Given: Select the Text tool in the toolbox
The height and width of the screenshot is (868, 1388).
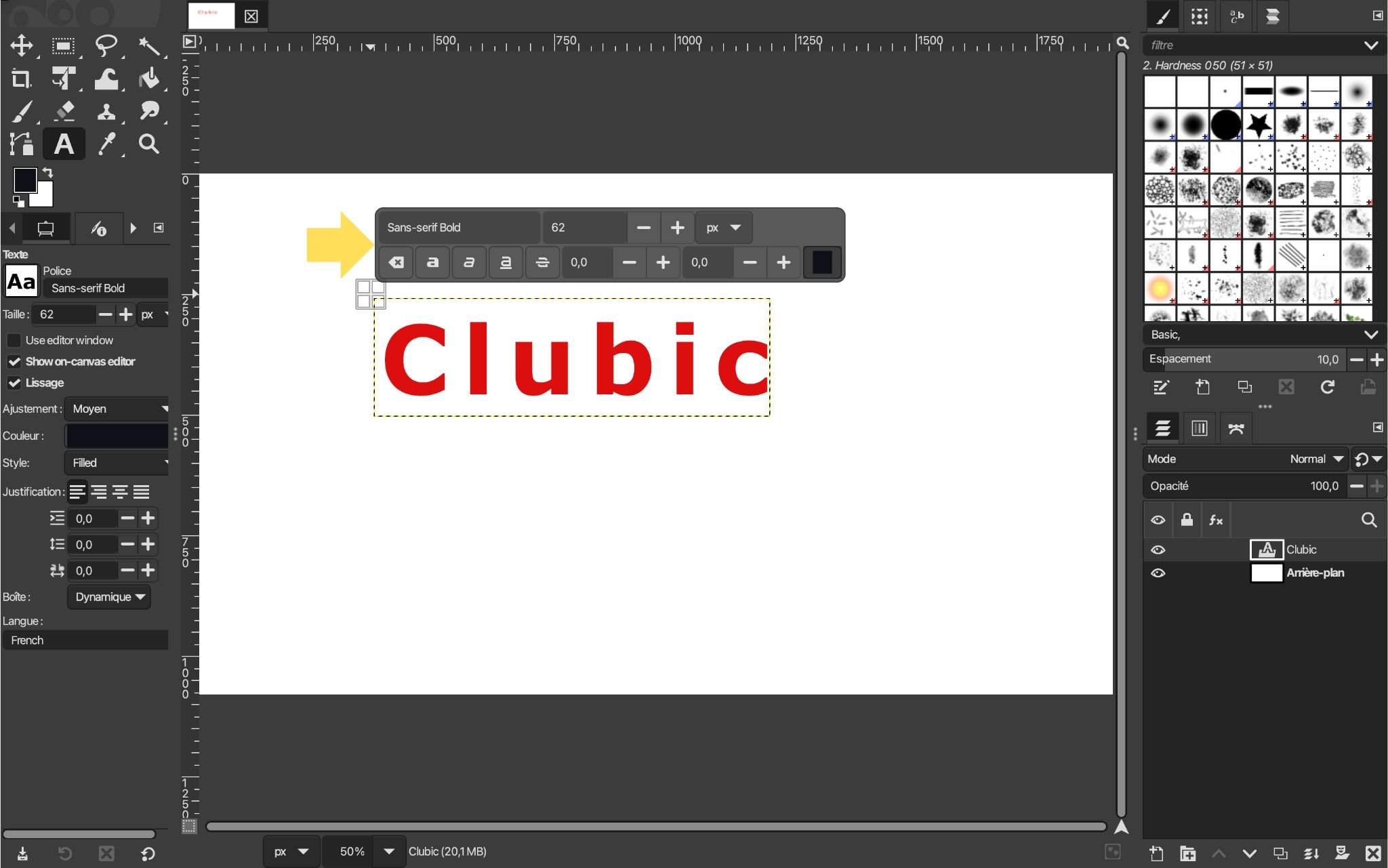Looking at the screenshot, I should click(x=64, y=143).
